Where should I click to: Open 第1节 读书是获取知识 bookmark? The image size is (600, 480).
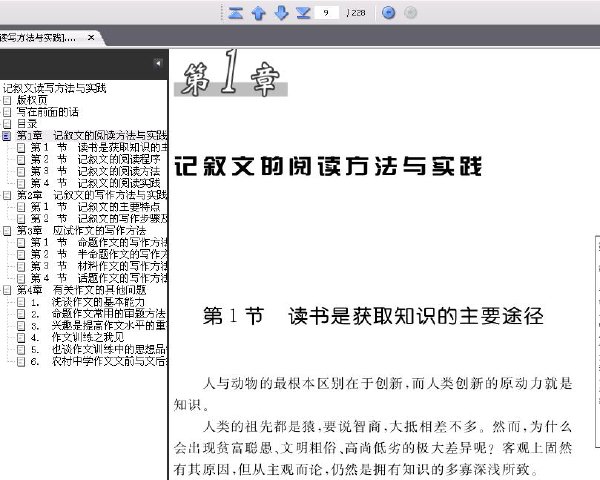pos(99,147)
